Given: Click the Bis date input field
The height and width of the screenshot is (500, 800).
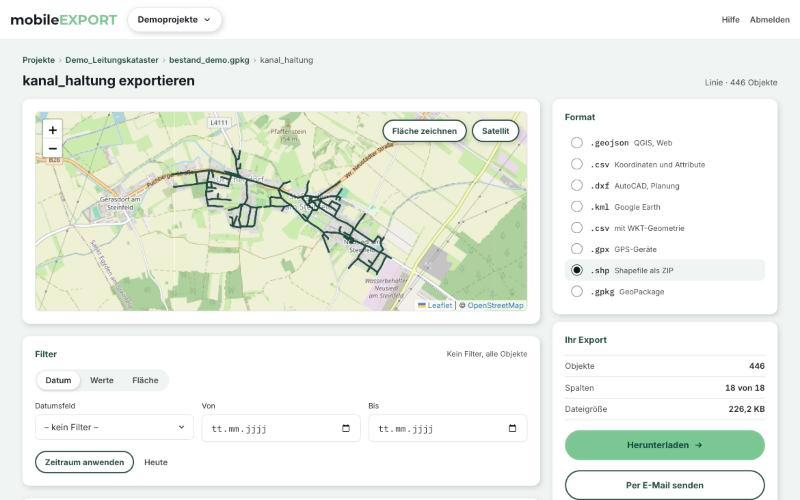Looking at the screenshot, I should click(448, 428).
